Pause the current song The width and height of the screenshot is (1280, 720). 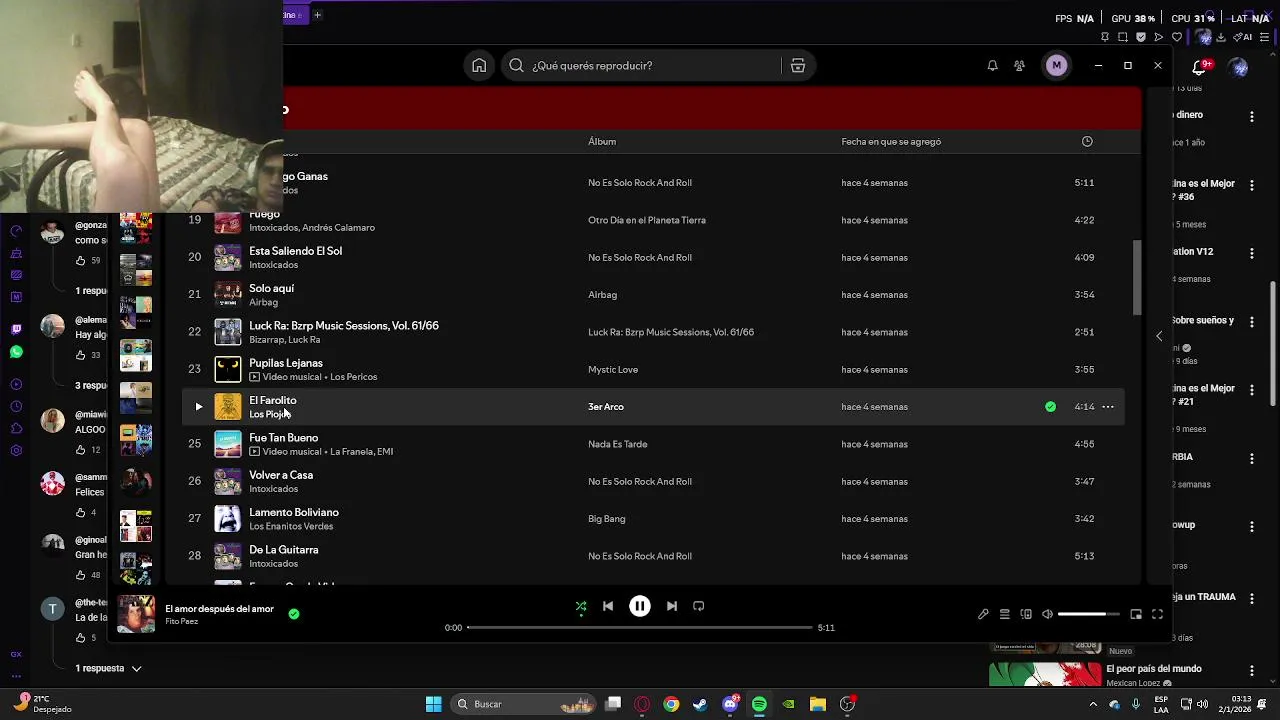(640, 606)
